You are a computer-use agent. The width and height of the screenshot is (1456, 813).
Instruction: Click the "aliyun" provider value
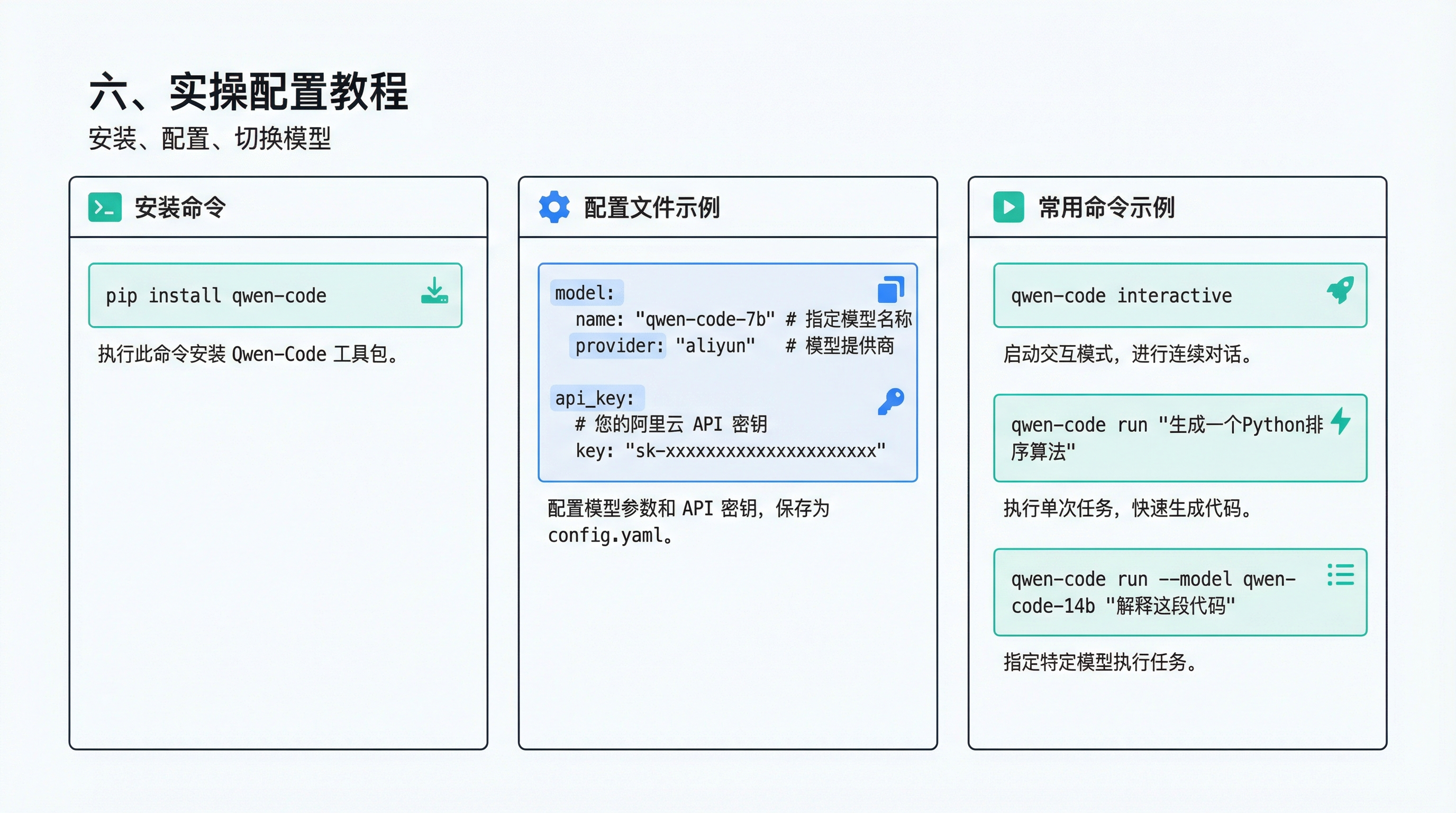coord(715,346)
